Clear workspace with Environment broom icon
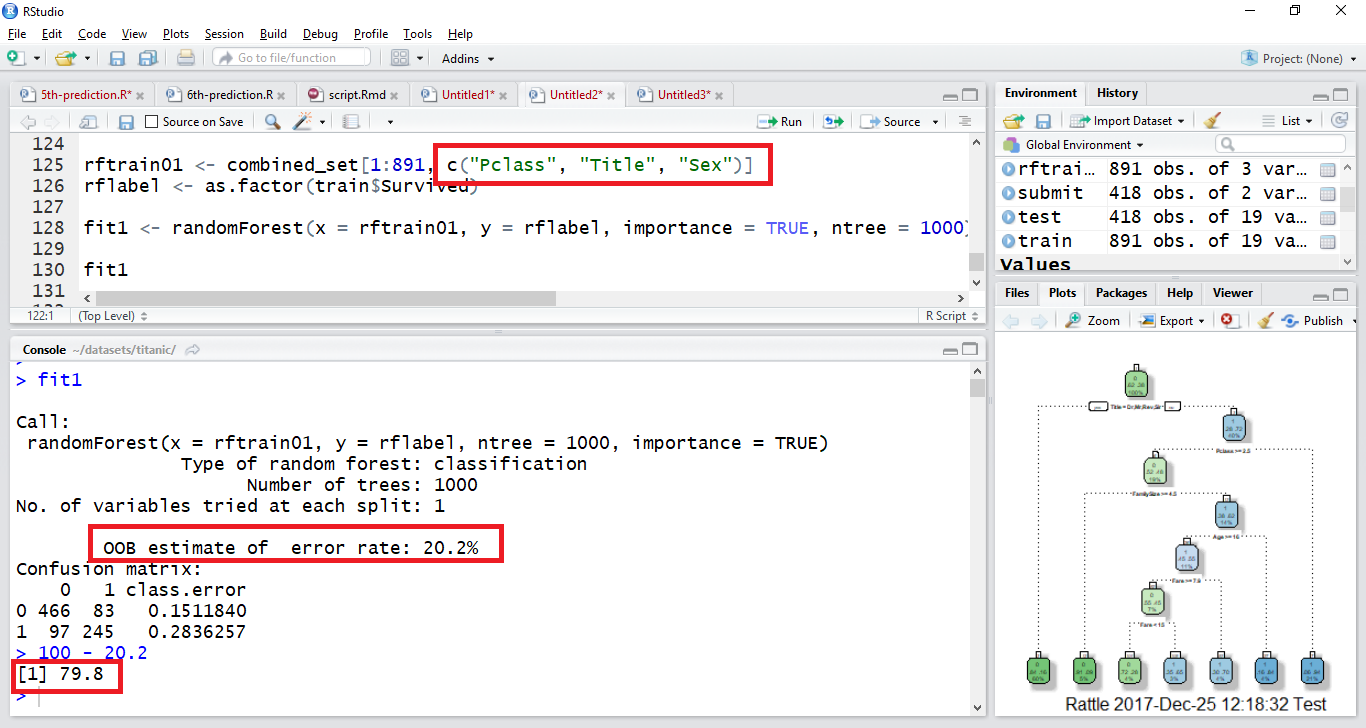1366x728 pixels. [x=1212, y=121]
